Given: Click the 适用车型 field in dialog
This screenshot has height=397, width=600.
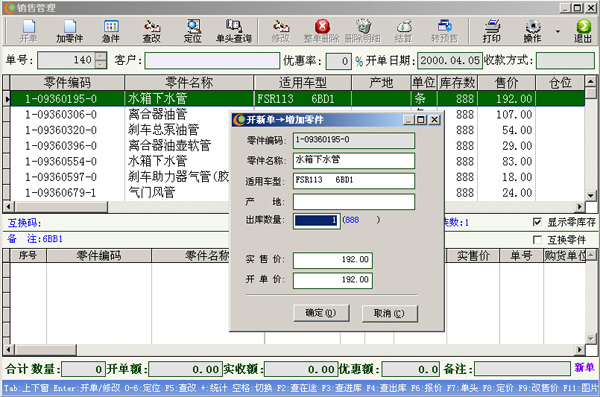Looking at the screenshot, I should pos(354,181).
